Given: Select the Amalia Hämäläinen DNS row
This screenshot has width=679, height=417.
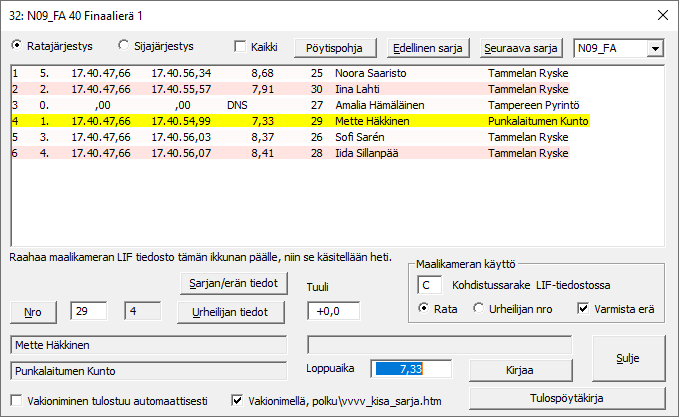Looking at the screenshot, I should click(300, 105).
